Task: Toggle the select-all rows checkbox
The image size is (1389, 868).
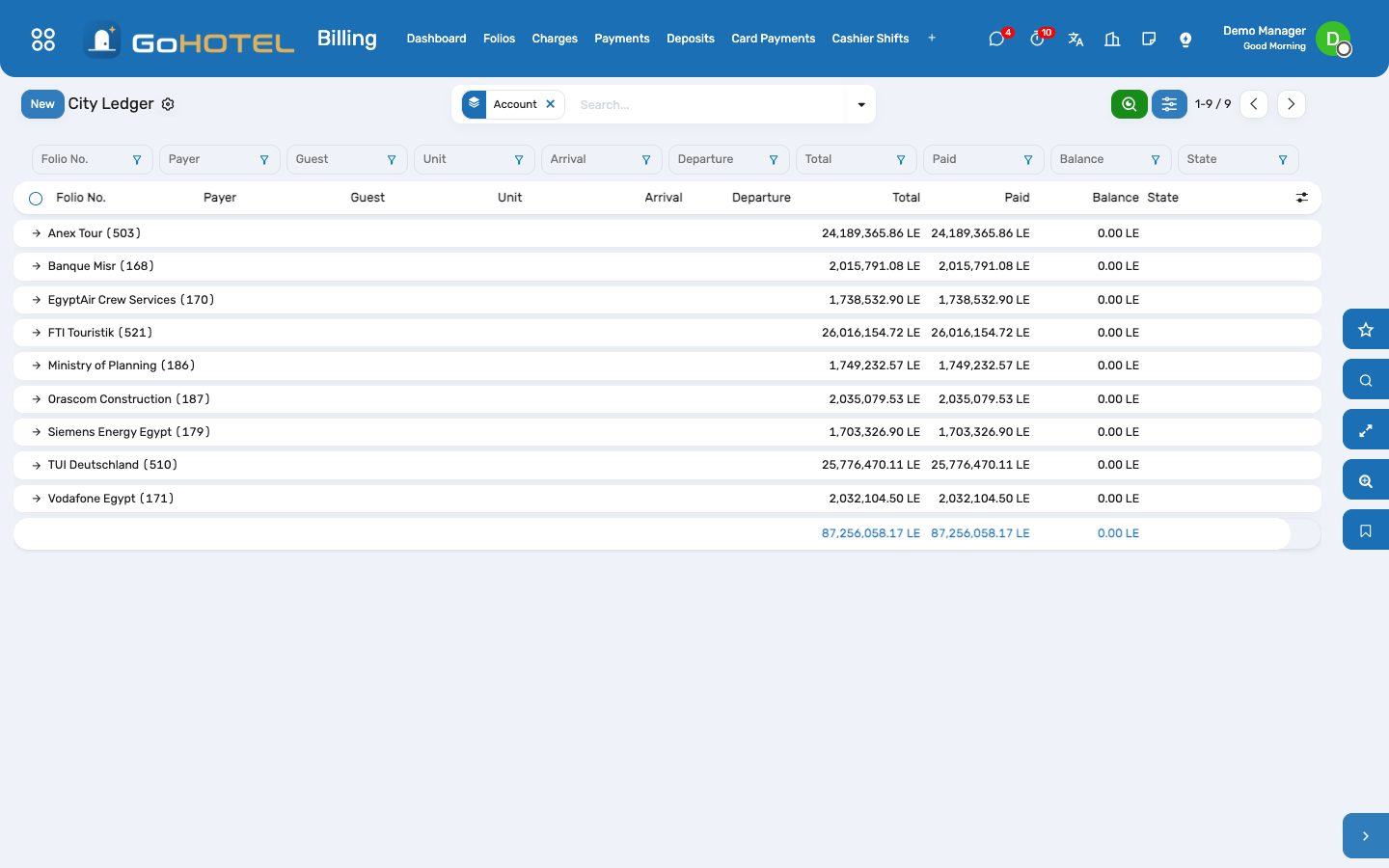Action: (36, 199)
